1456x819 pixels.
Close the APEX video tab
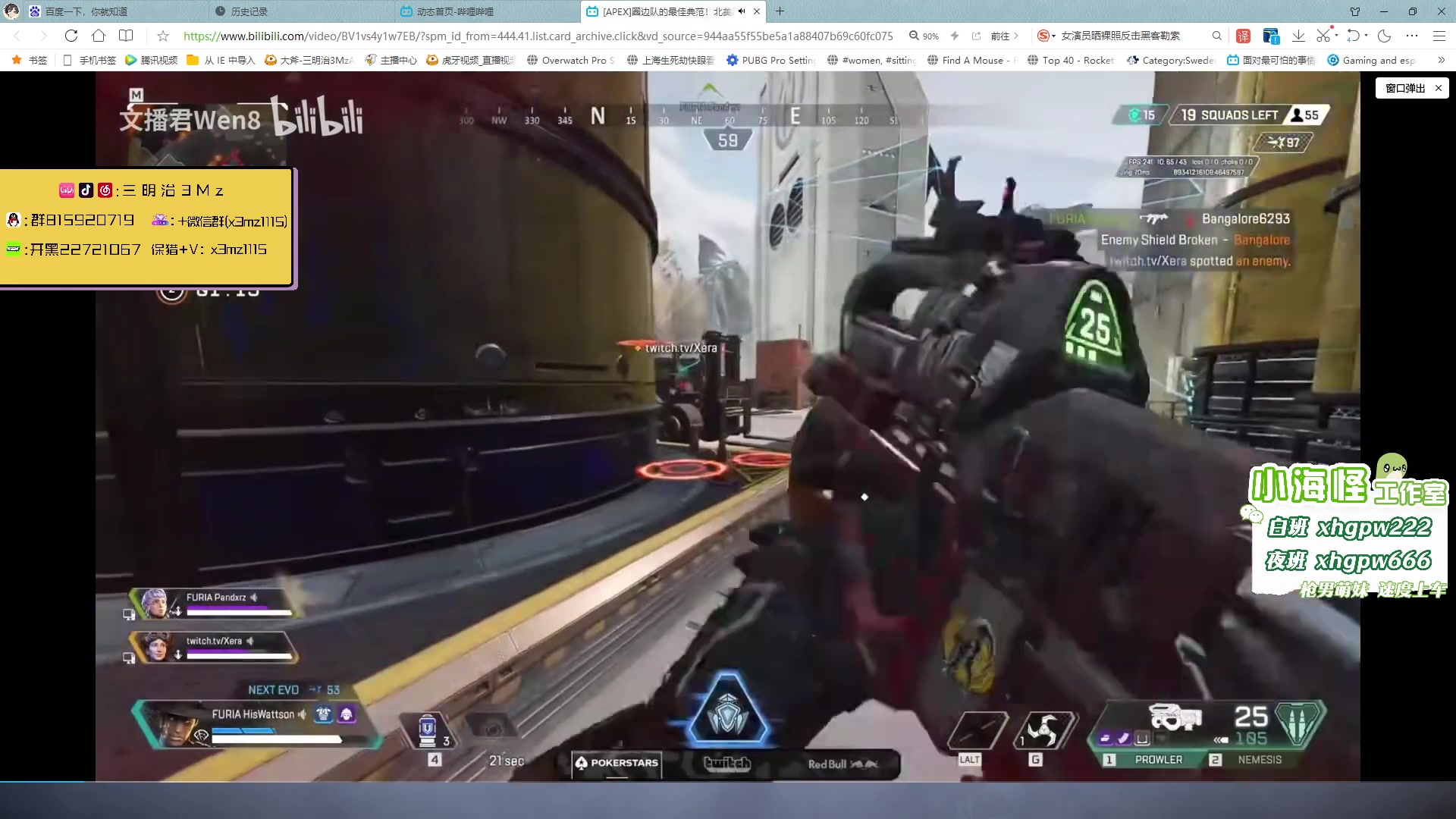[757, 11]
